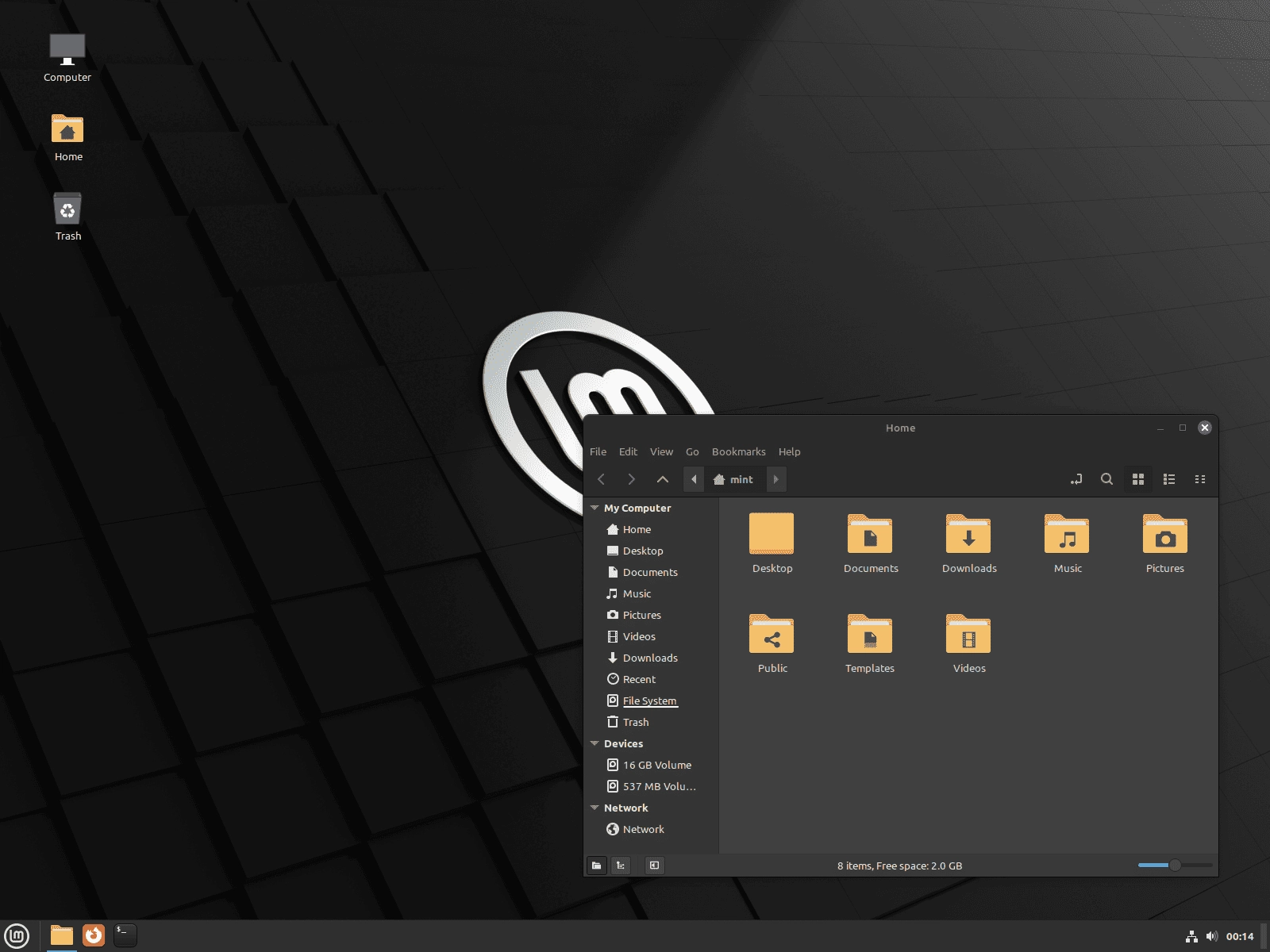
Task: Open the Help menu
Action: pyautogui.click(x=789, y=451)
